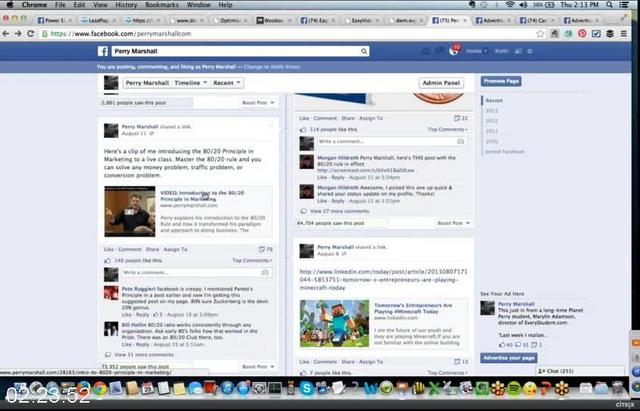
Task: Click Share under the 80/20 video post
Action: [x=152, y=249]
